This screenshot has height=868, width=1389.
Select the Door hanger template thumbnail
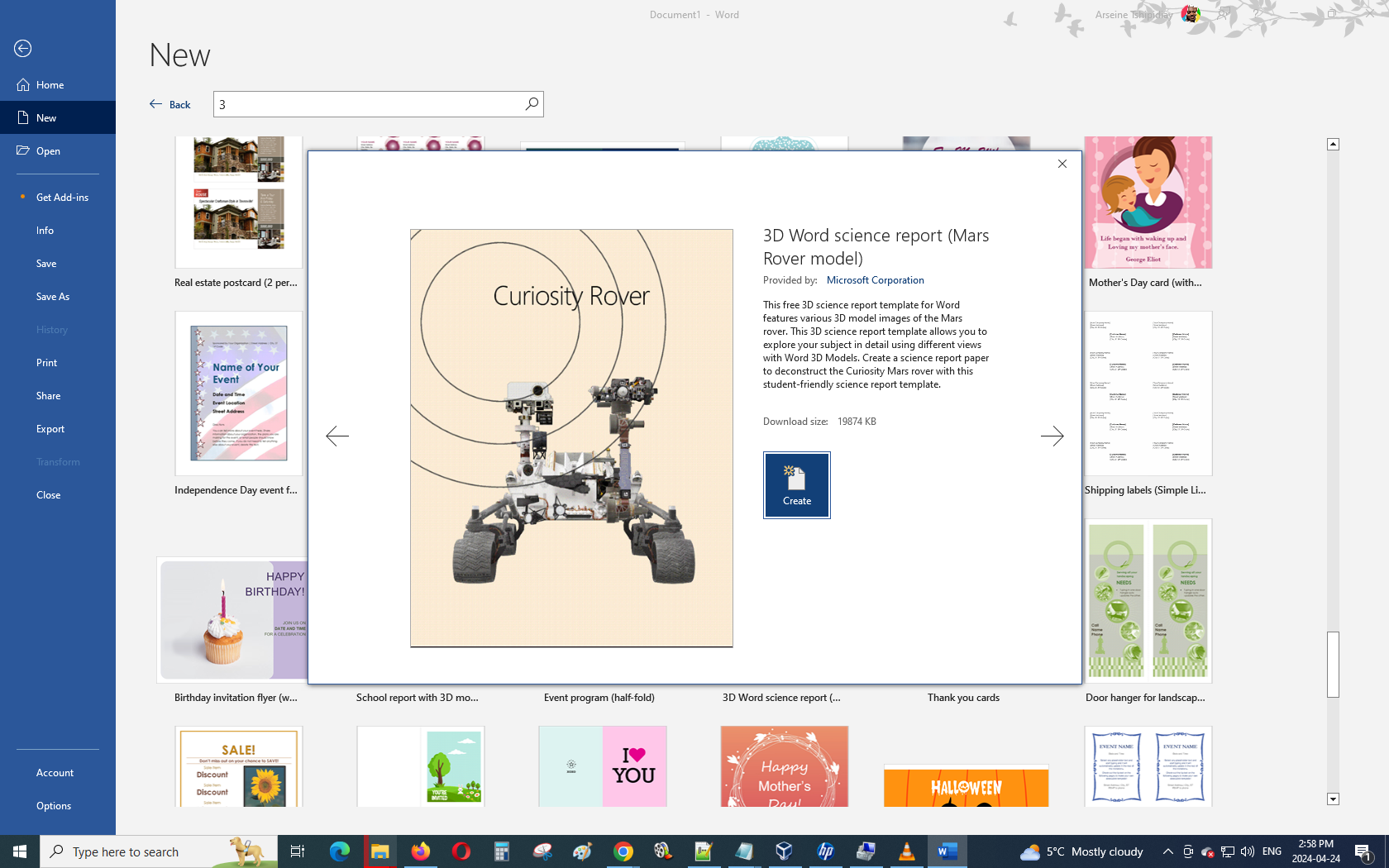click(1148, 601)
